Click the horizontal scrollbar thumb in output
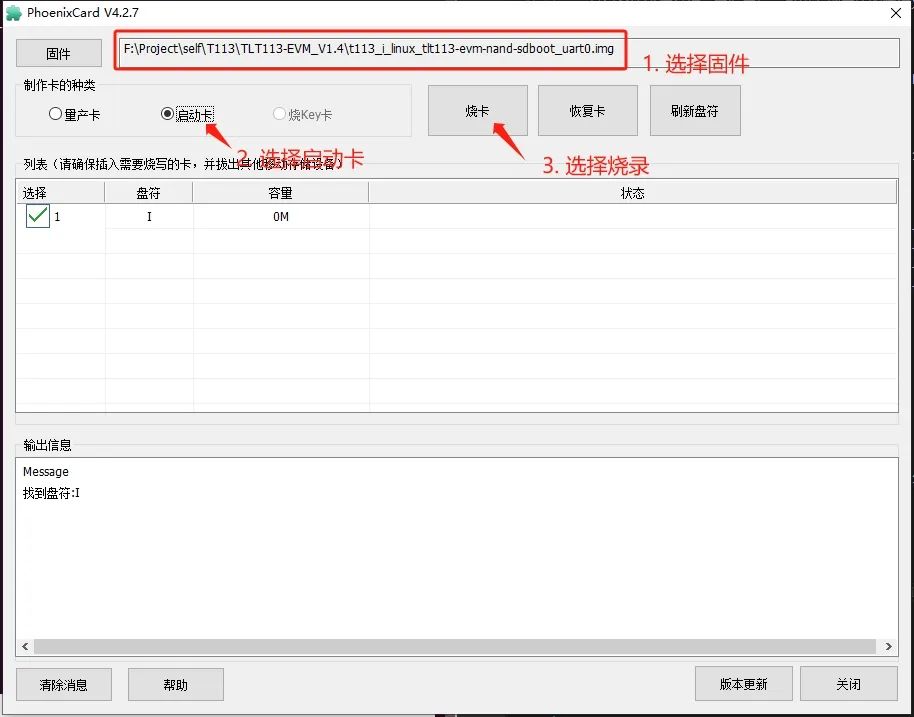The width and height of the screenshot is (914, 717). pyautogui.click(x=455, y=646)
